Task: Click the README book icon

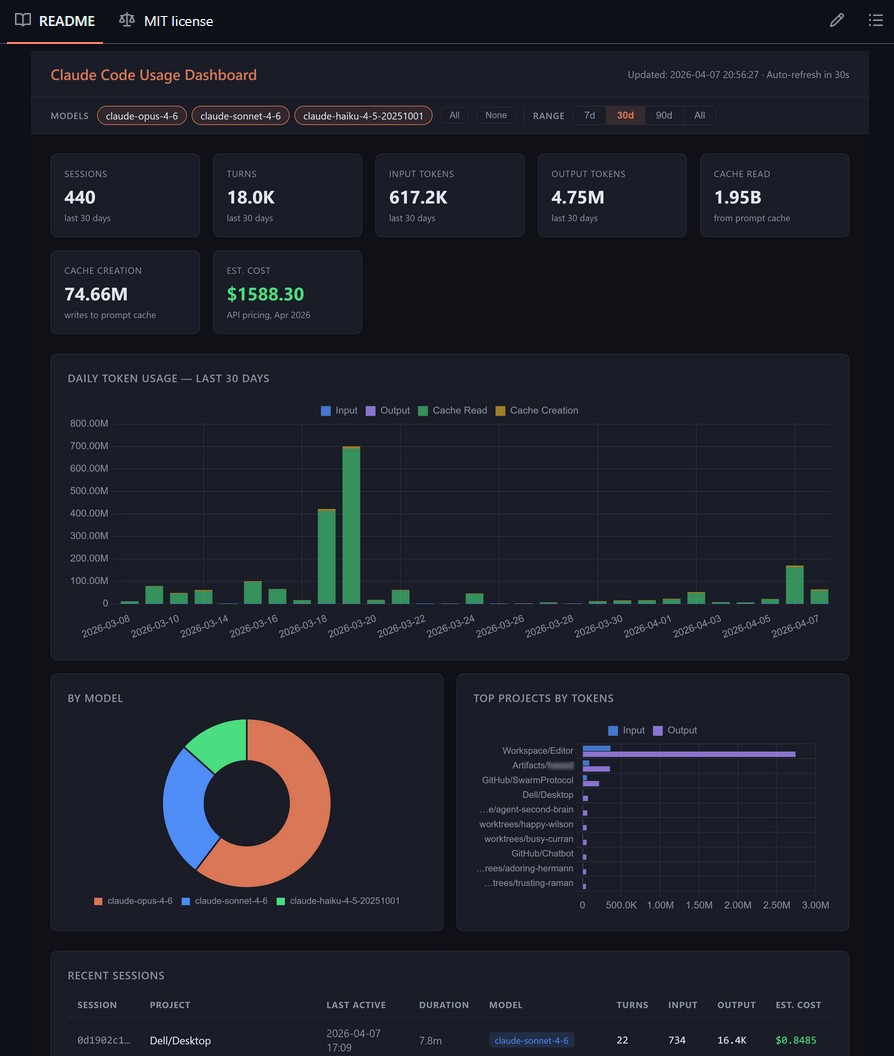Action: (x=23, y=20)
